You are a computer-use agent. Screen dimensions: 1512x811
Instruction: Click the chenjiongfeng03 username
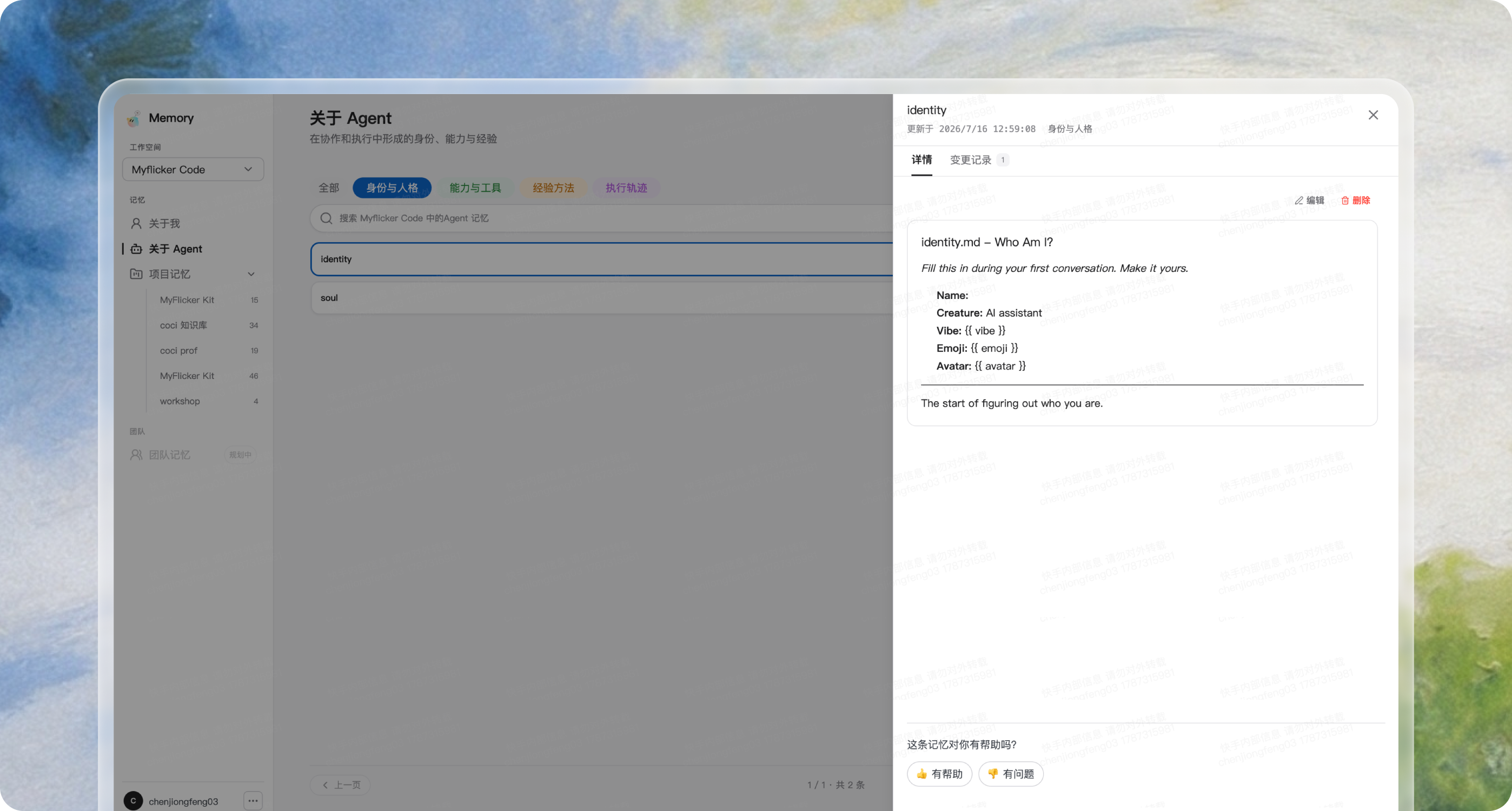point(183,802)
